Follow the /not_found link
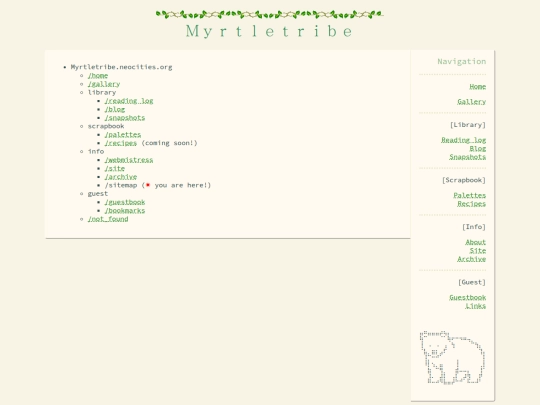Screen dimensions: 540x405 click(108, 219)
